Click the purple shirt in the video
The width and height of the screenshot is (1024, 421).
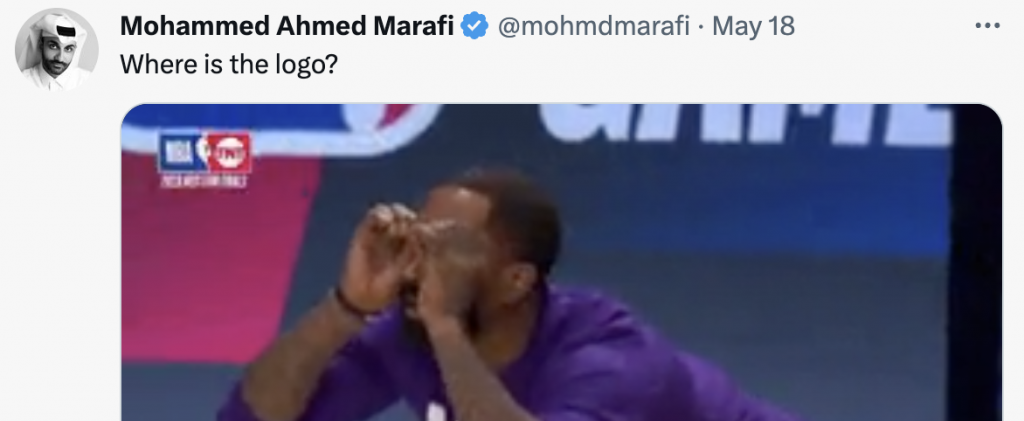(x=588, y=366)
